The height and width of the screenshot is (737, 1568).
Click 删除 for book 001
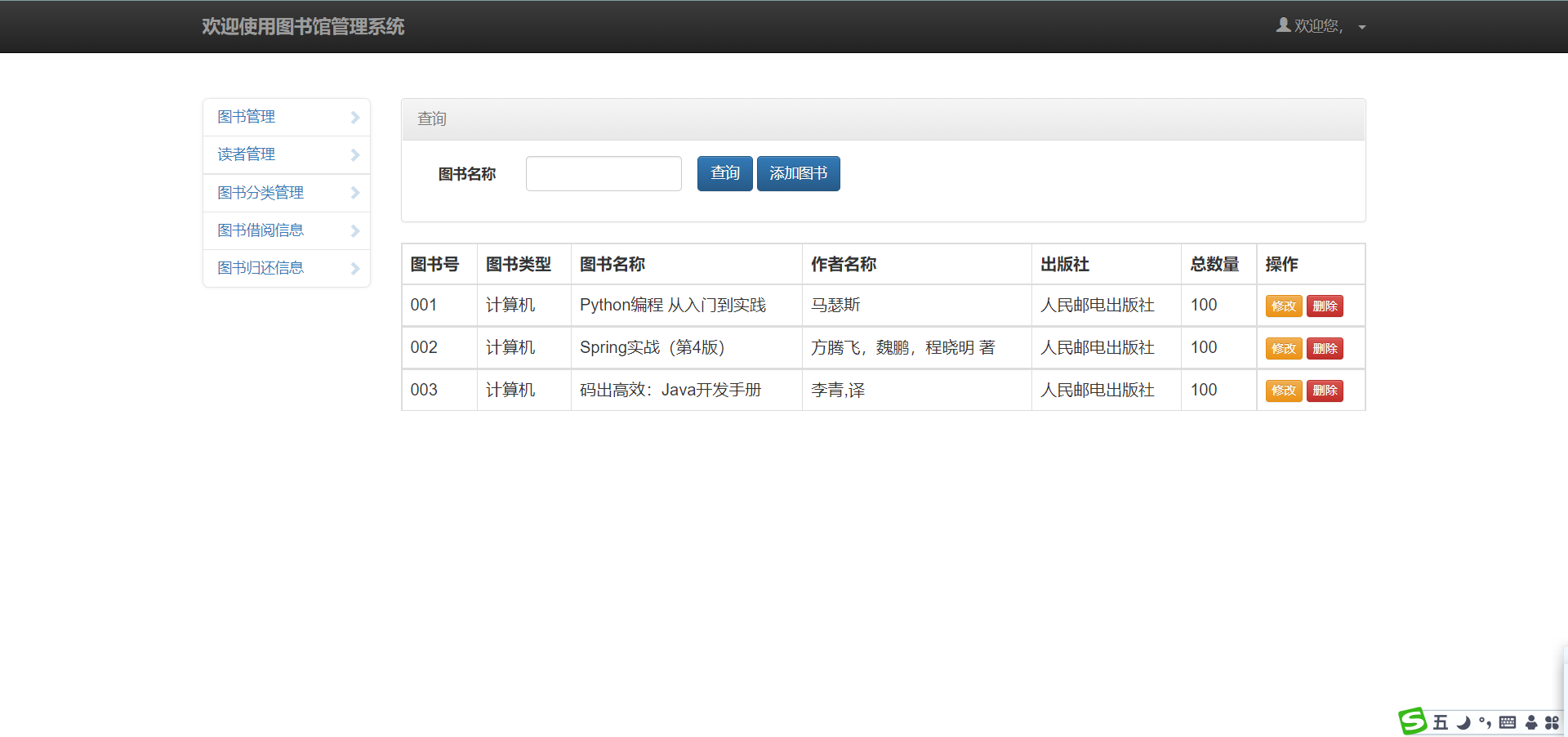1325,306
